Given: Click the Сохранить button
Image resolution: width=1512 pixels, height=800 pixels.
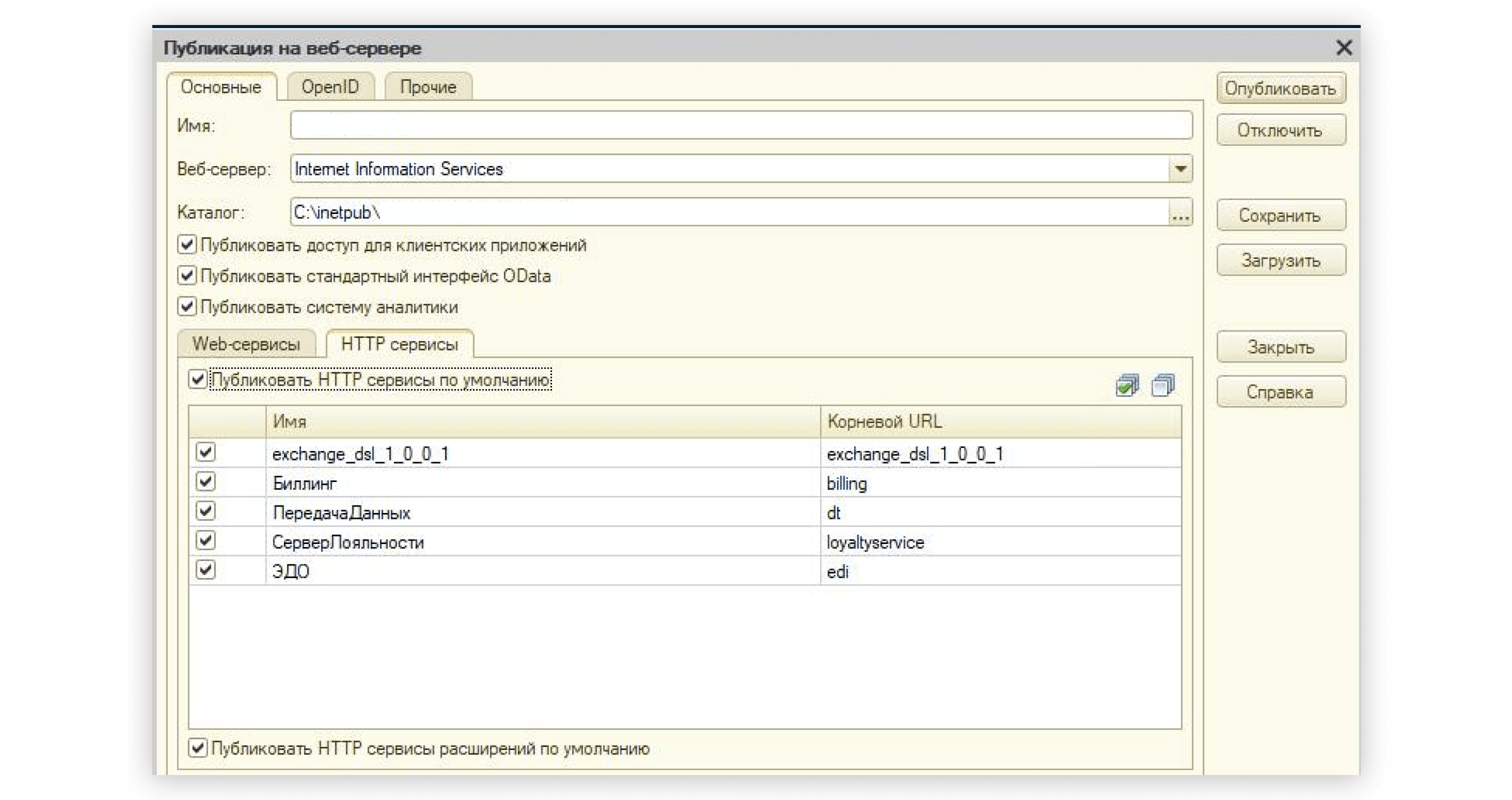Looking at the screenshot, I should (x=1280, y=215).
